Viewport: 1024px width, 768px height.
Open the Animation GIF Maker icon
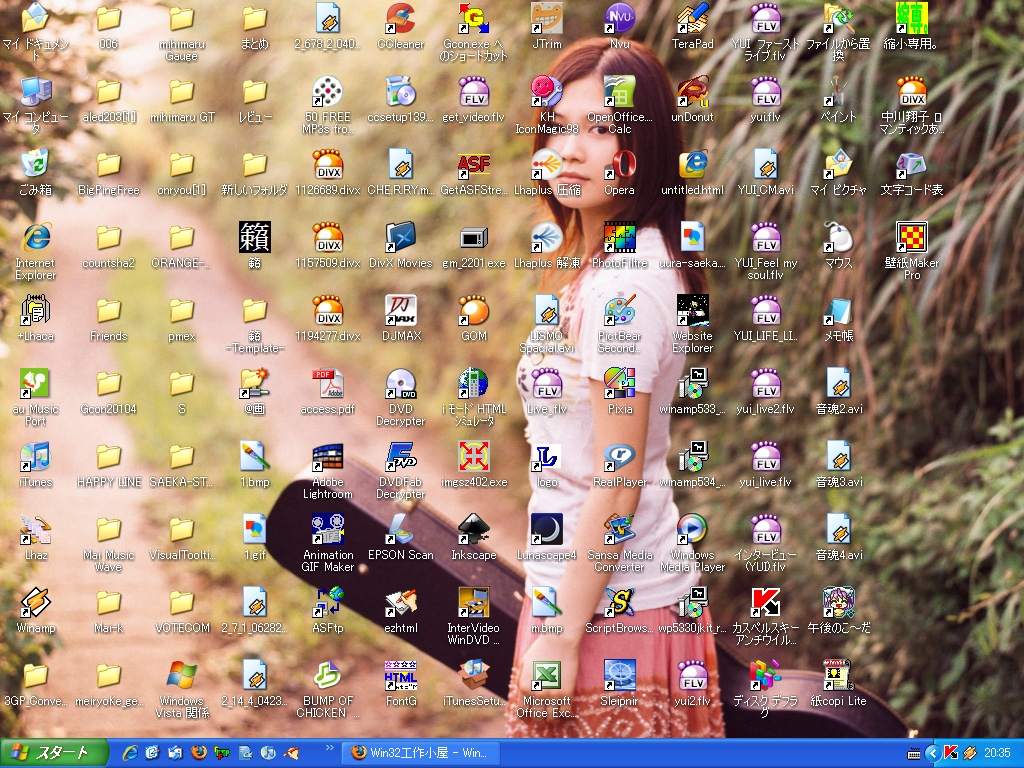328,530
